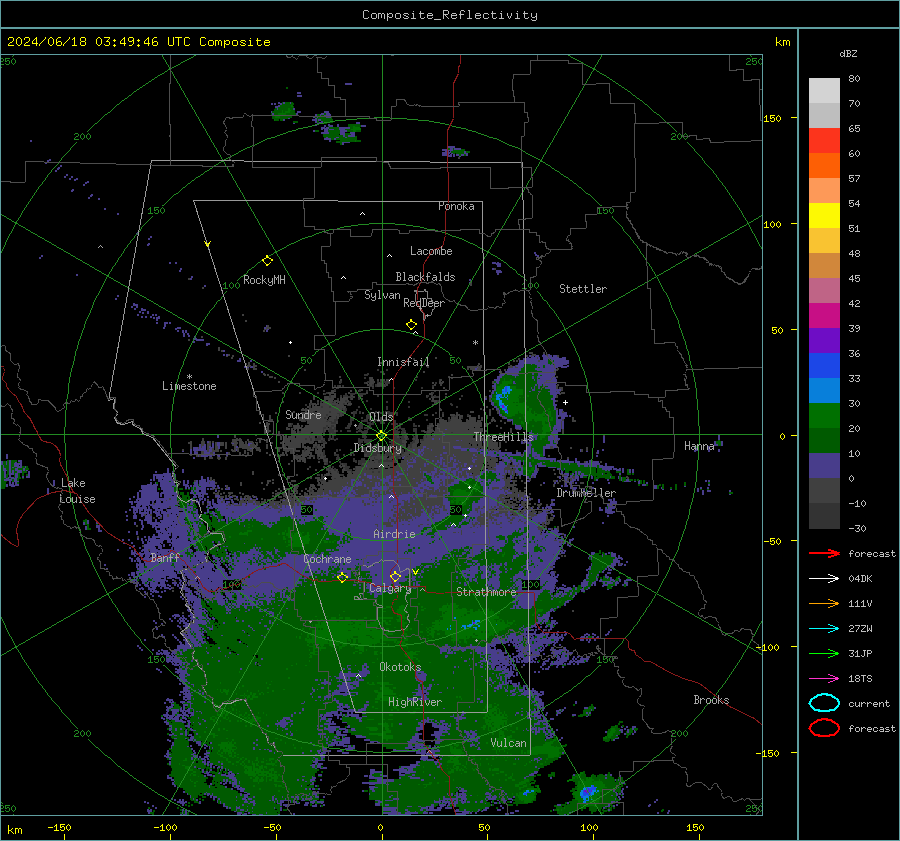Click the Stettler town label
Viewport: 900px width, 841px height.
(x=583, y=289)
